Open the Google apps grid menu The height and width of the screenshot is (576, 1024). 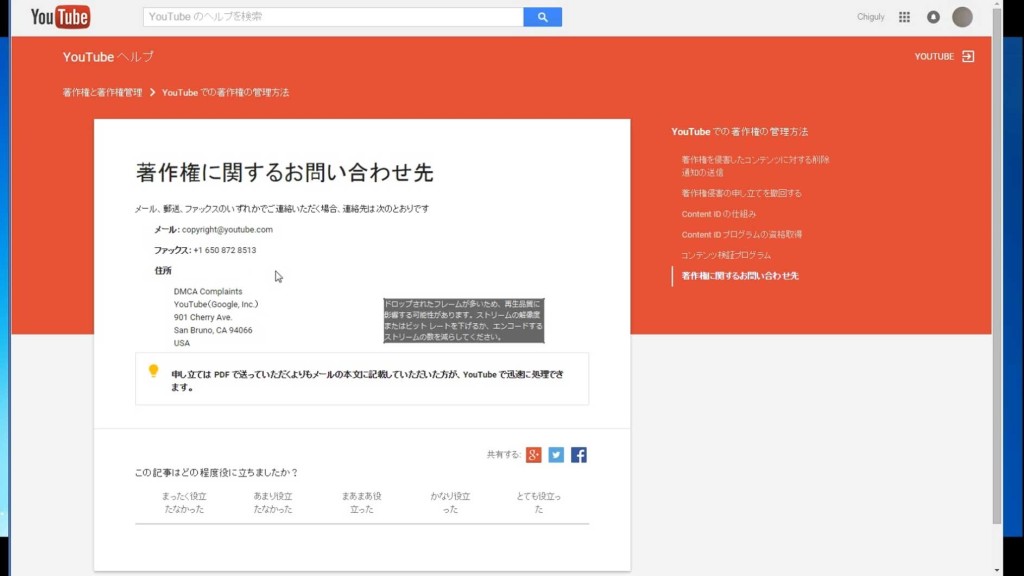pyautogui.click(x=904, y=17)
